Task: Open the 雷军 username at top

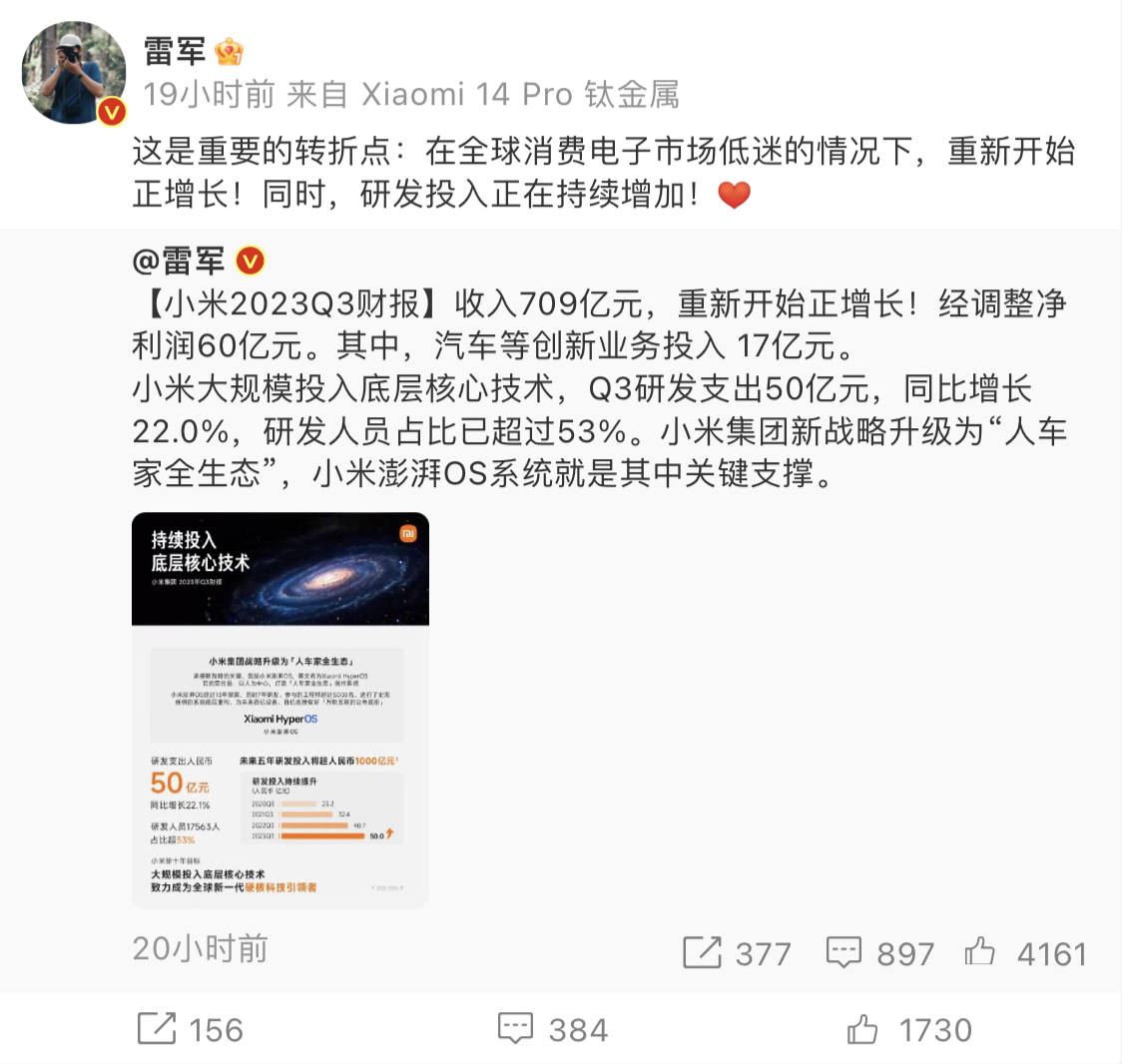Action: pos(175,52)
